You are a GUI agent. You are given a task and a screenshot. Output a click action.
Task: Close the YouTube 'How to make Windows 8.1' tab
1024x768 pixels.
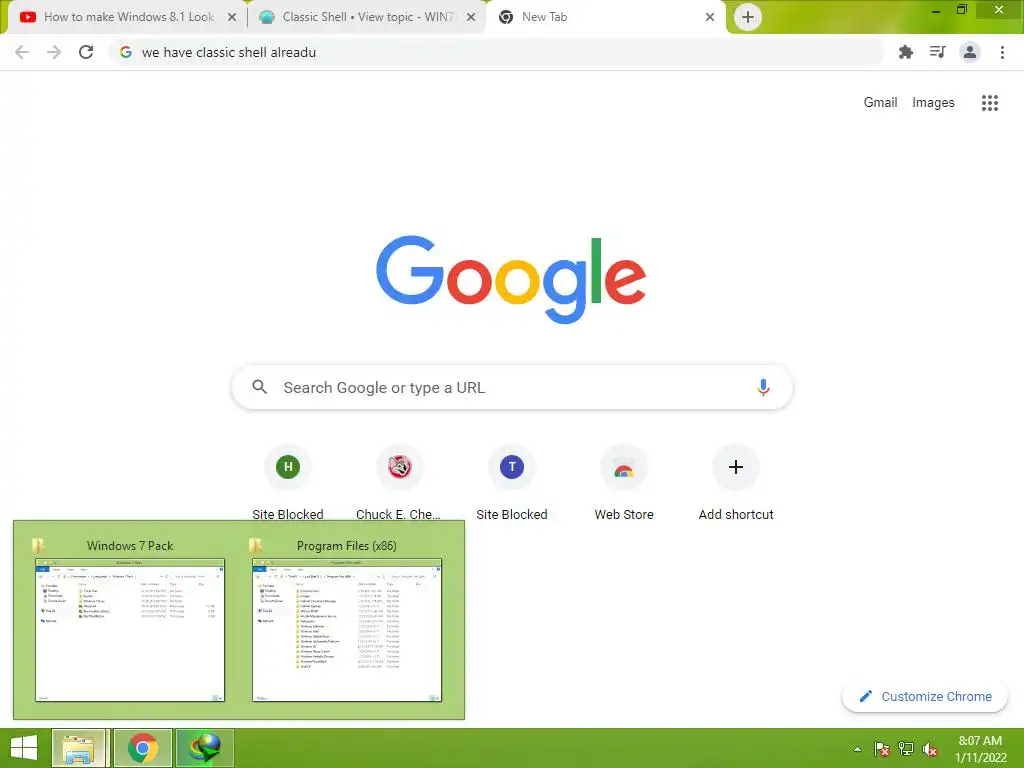(x=232, y=17)
